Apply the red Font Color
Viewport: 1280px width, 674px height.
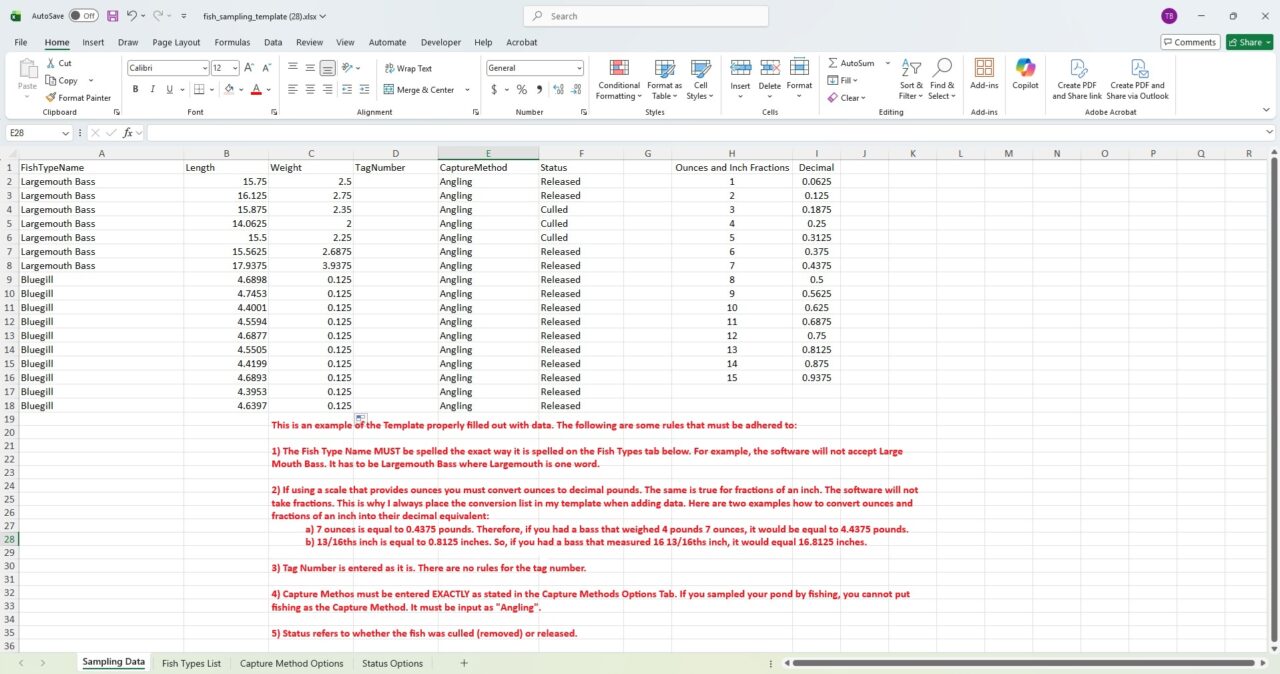pyautogui.click(x=256, y=89)
